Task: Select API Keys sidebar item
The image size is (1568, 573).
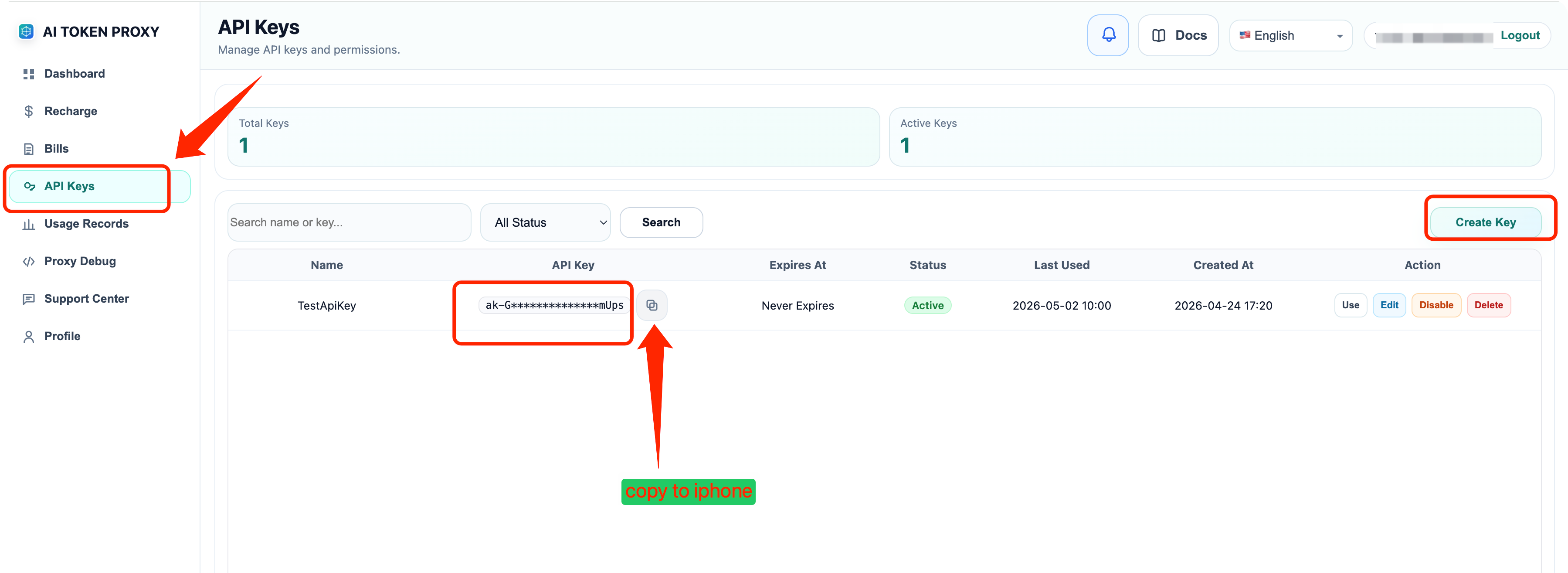Action: 99,186
